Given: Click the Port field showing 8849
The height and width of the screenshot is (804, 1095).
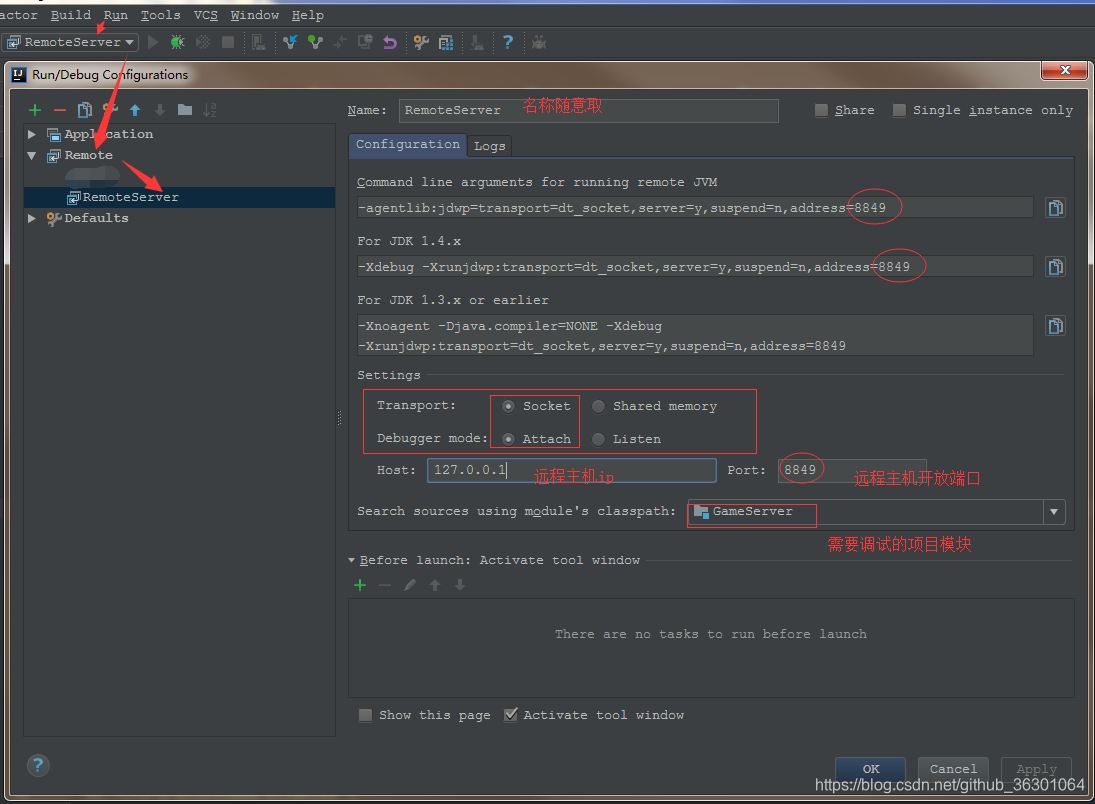Looking at the screenshot, I should pos(852,470).
